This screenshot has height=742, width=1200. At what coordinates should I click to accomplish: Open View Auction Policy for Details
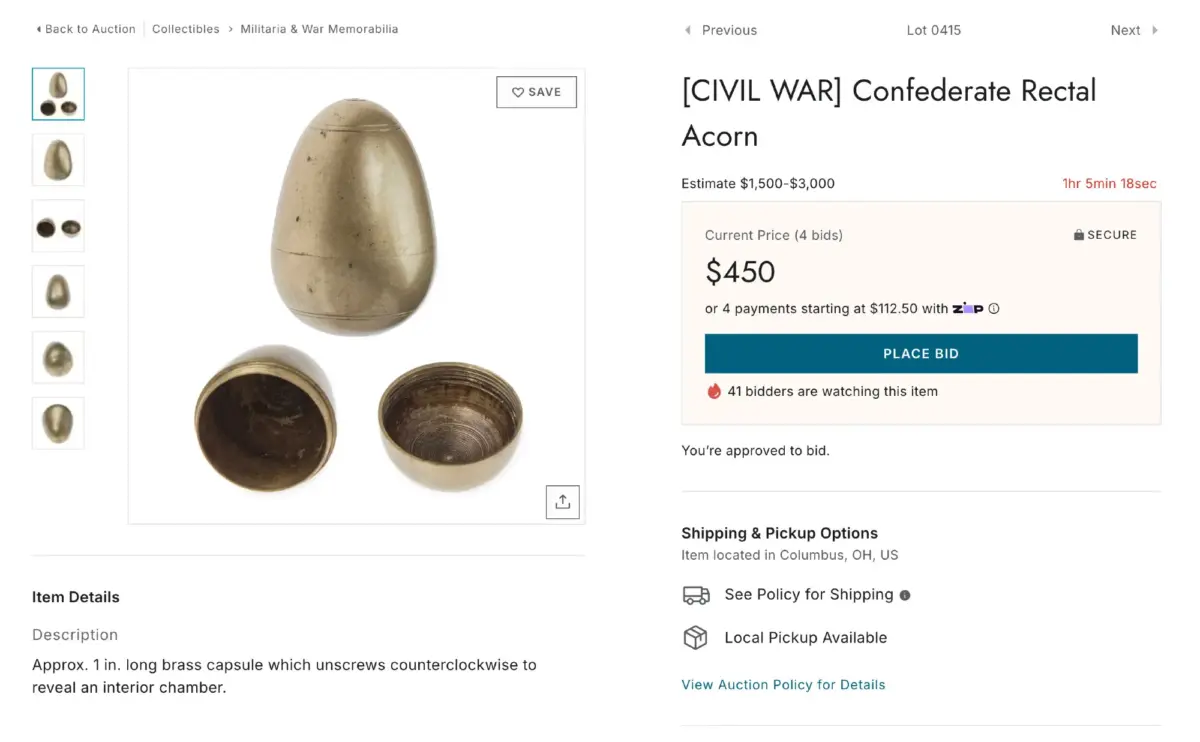[783, 685]
